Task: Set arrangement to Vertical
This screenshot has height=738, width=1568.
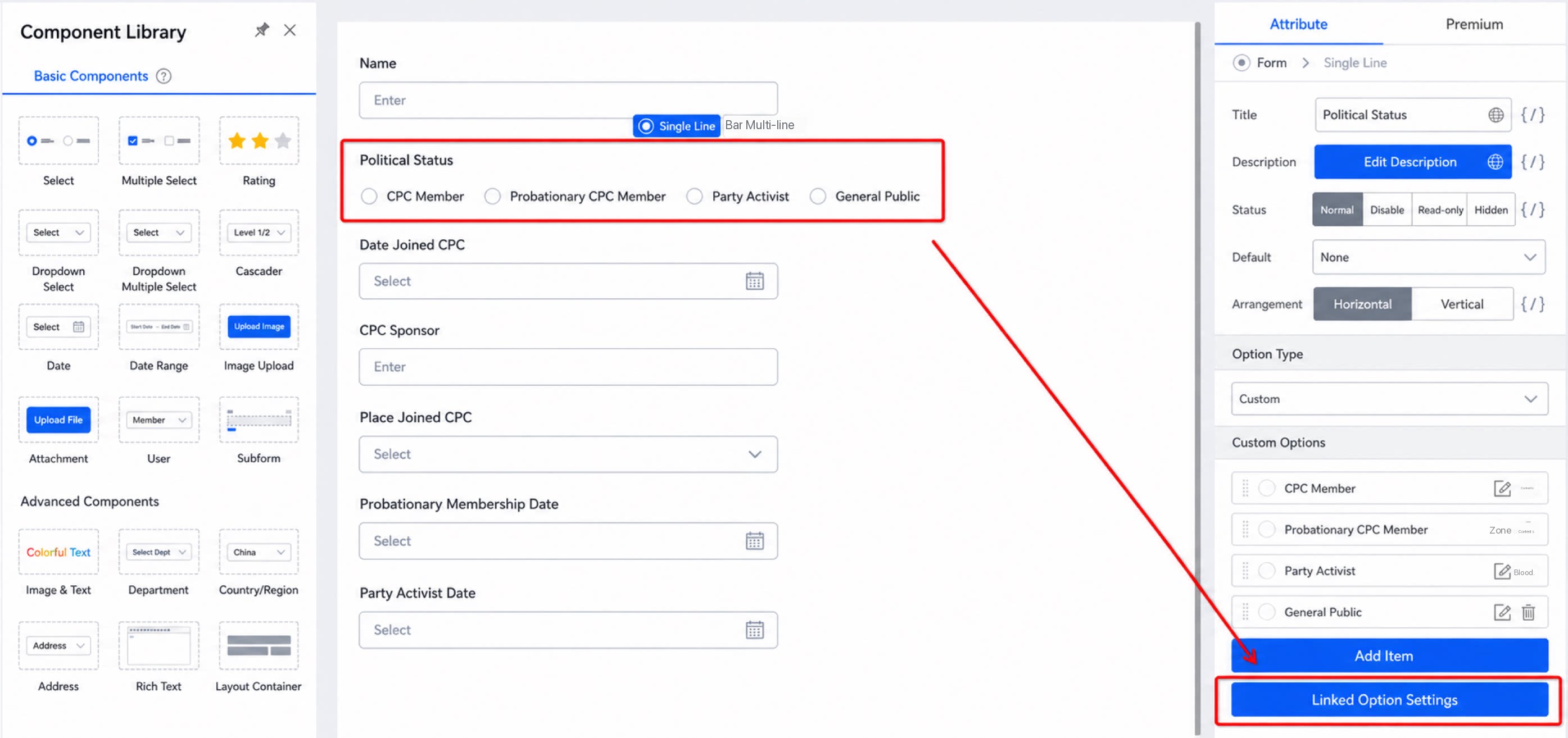Action: (1461, 304)
